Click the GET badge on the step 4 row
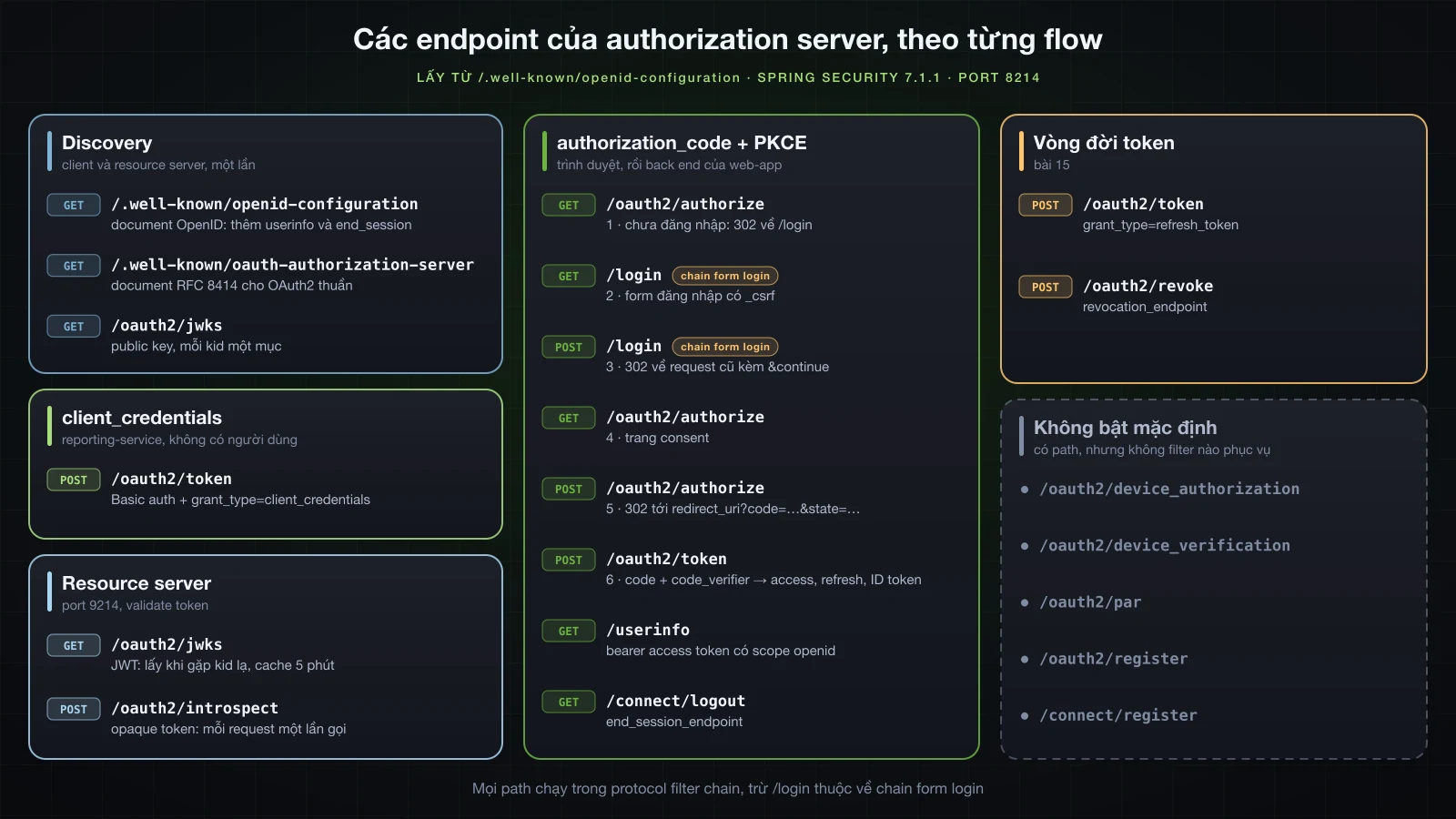This screenshot has height=819, width=1456. 569,418
